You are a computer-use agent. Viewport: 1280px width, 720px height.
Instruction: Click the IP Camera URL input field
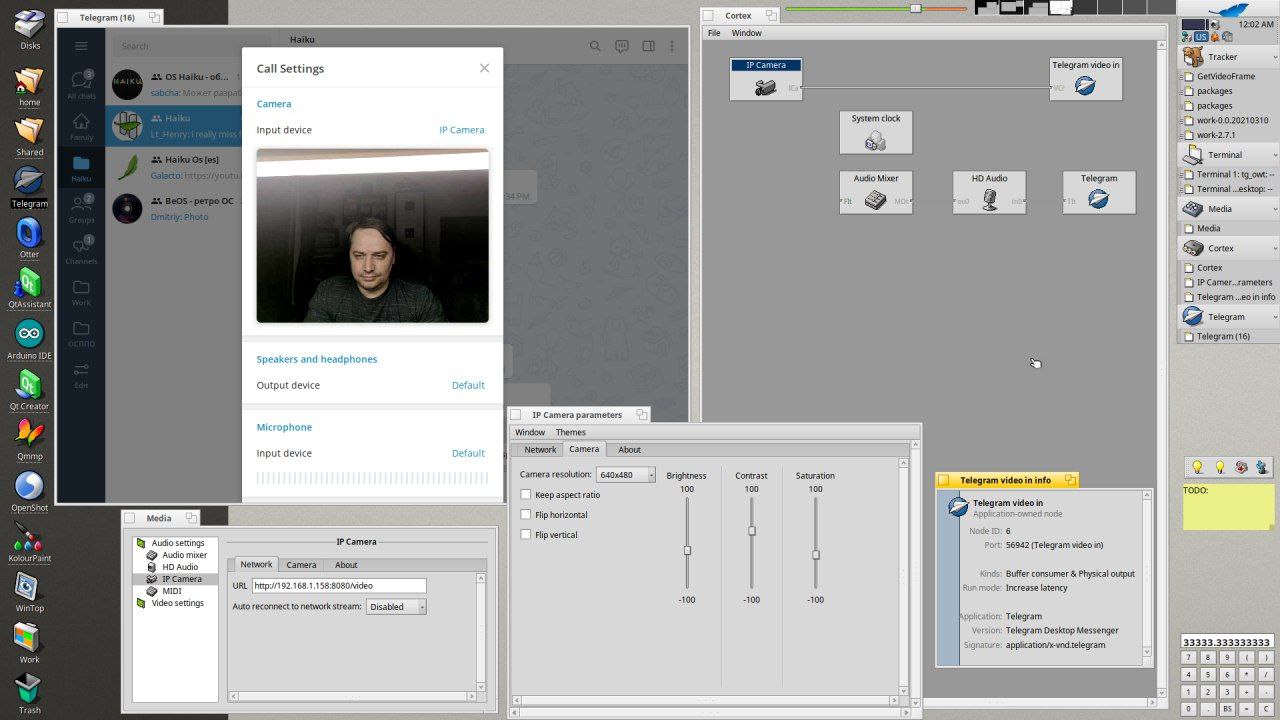click(x=339, y=586)
